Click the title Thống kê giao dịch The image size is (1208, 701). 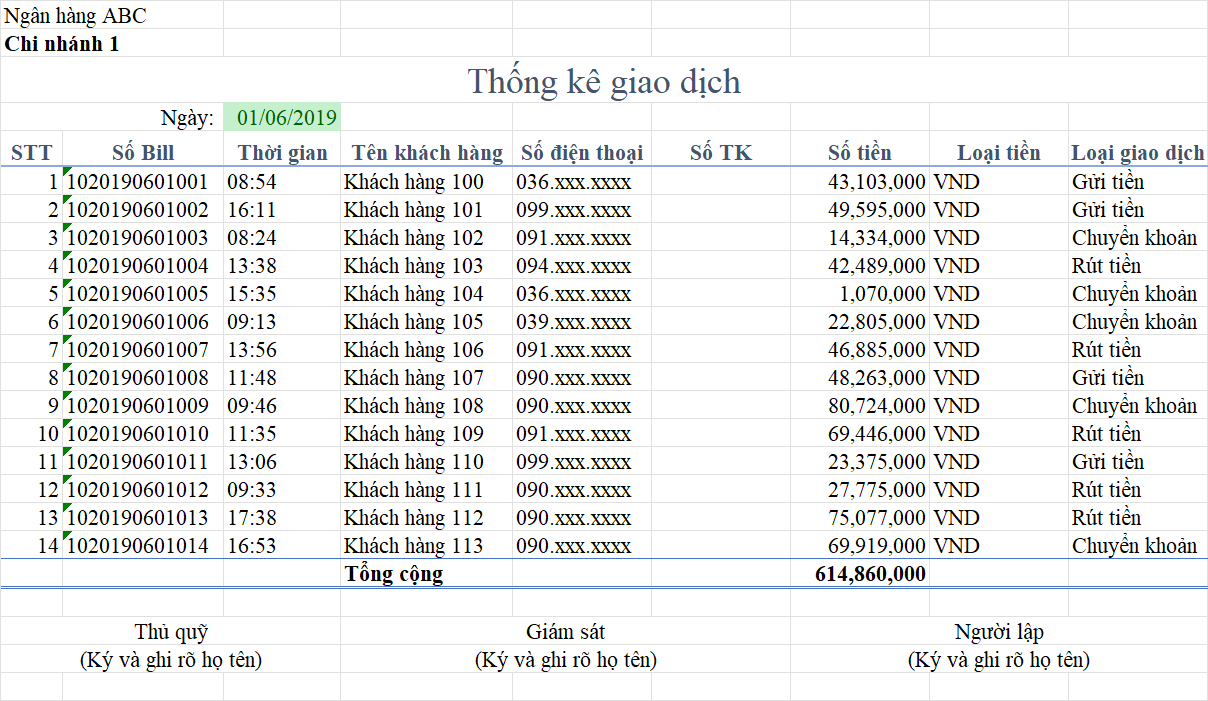tap(604, 81)
